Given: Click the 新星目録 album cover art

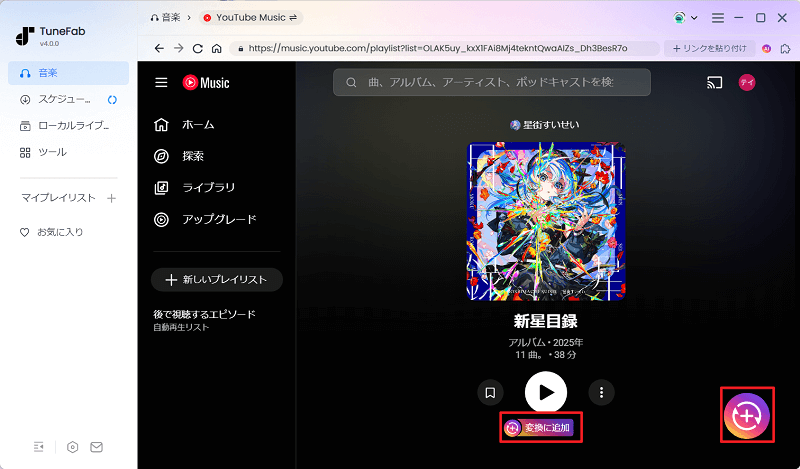Looking at the screenshot, I should point(546,221).
